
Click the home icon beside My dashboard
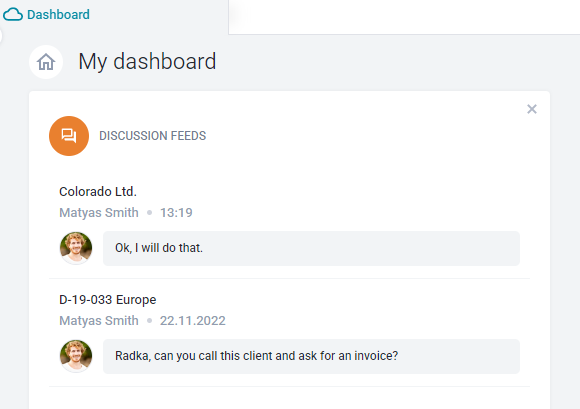click(x=46, y=62)
